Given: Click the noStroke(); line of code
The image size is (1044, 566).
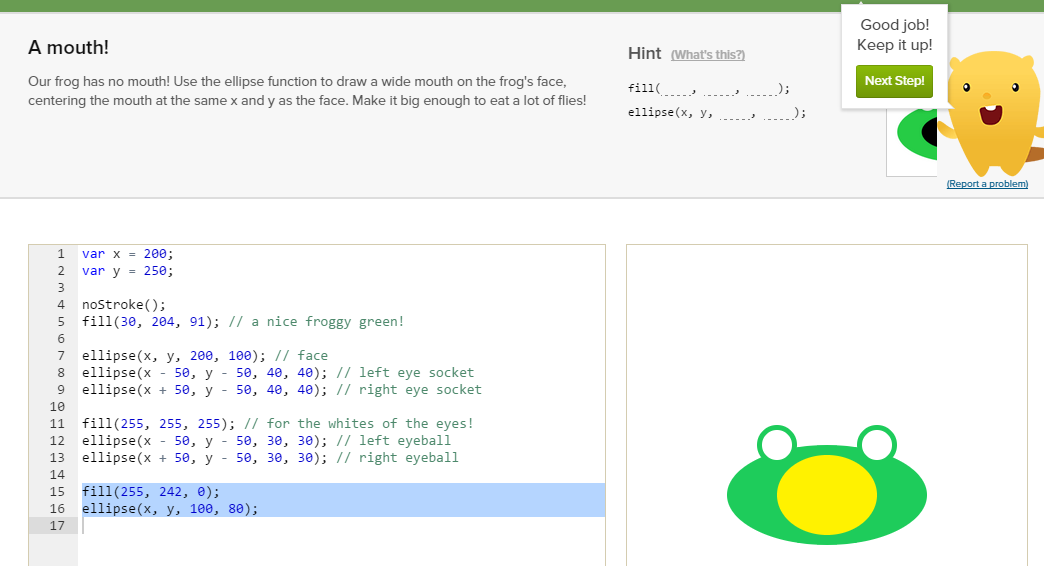Looking at the screenshot, I should pyautogui.click(x=124, y=305).
